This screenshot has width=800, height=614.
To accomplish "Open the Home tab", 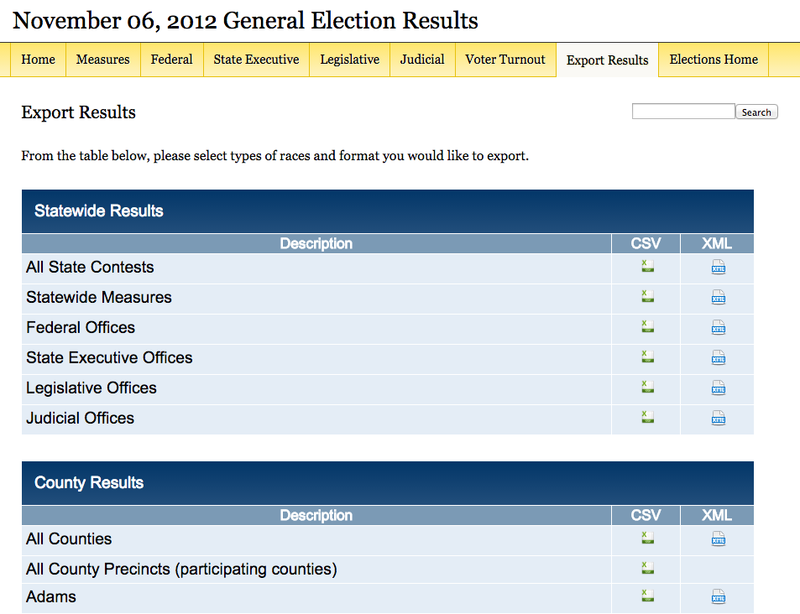I will click(x=38, y=60).
